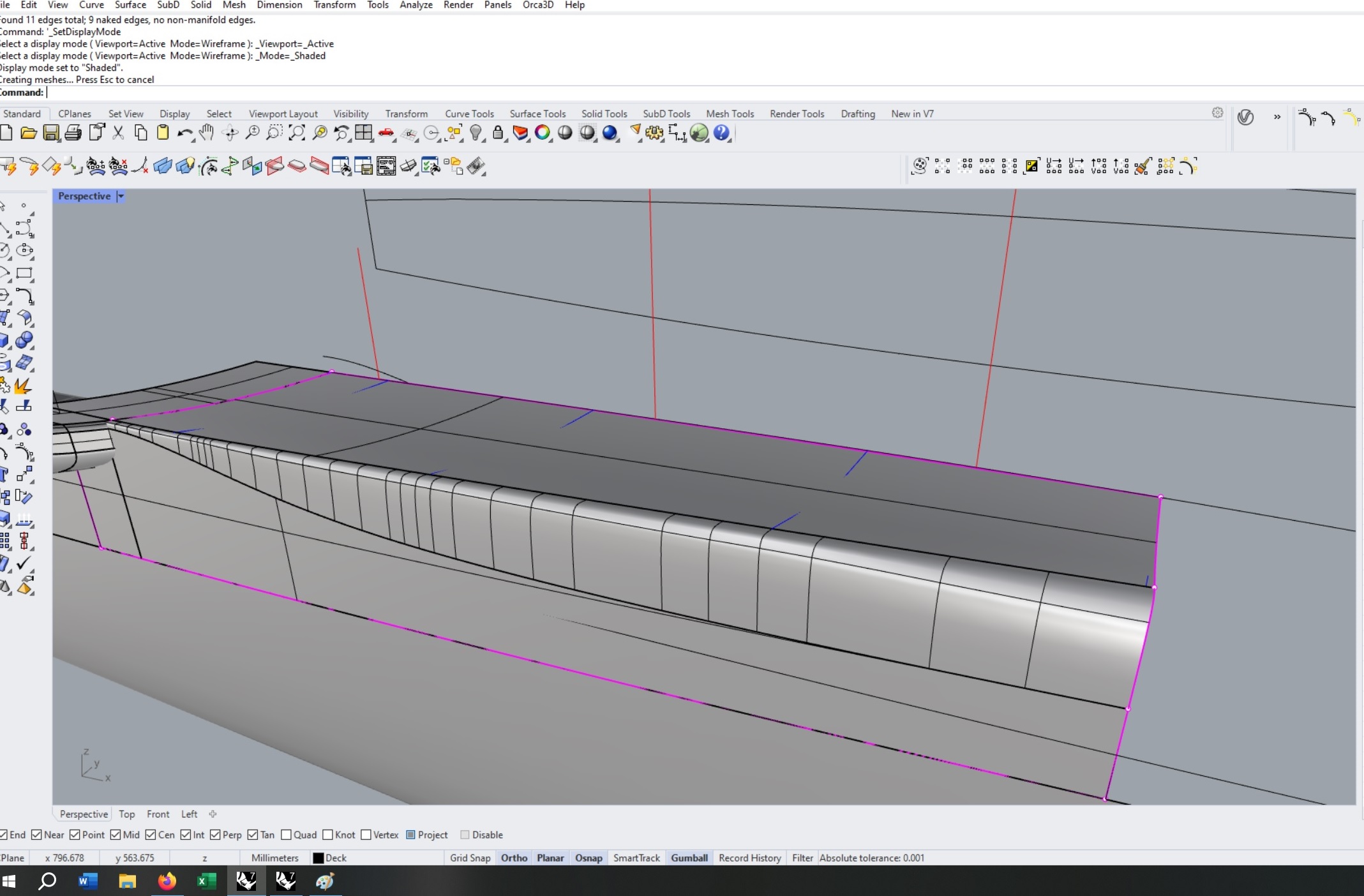Click the Zoom Extents icon
This screenshot has height=896, width=1364.
click(297, 133)
